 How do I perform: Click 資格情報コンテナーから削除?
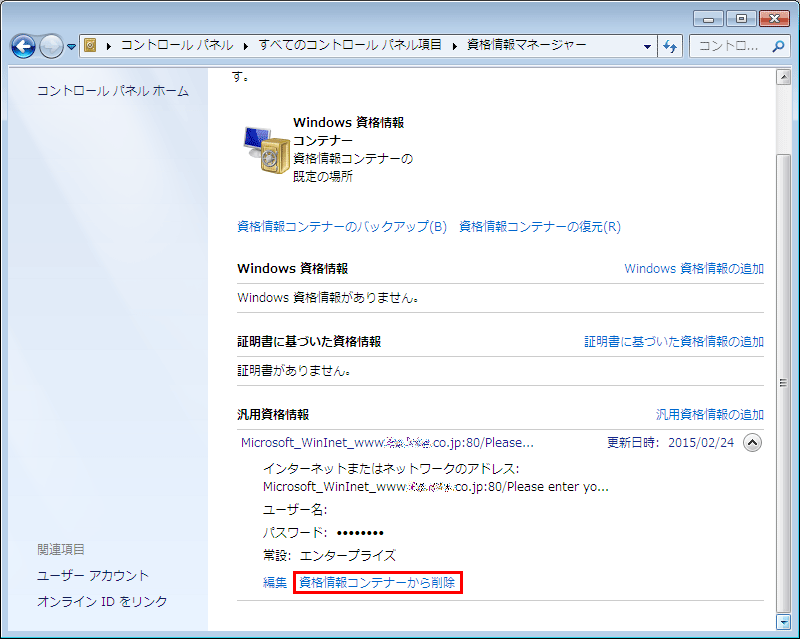[375, 583]
